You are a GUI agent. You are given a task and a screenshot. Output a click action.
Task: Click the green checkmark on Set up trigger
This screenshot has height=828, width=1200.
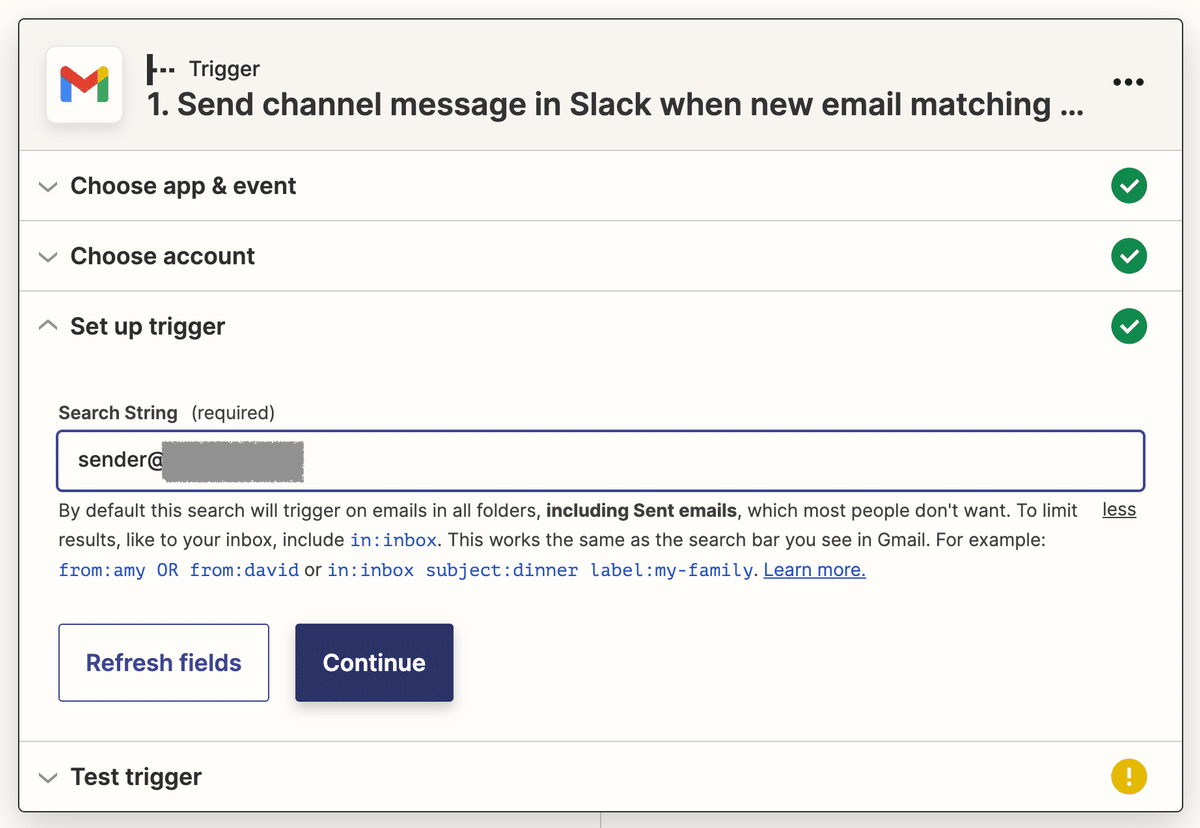click(1129, 326)
